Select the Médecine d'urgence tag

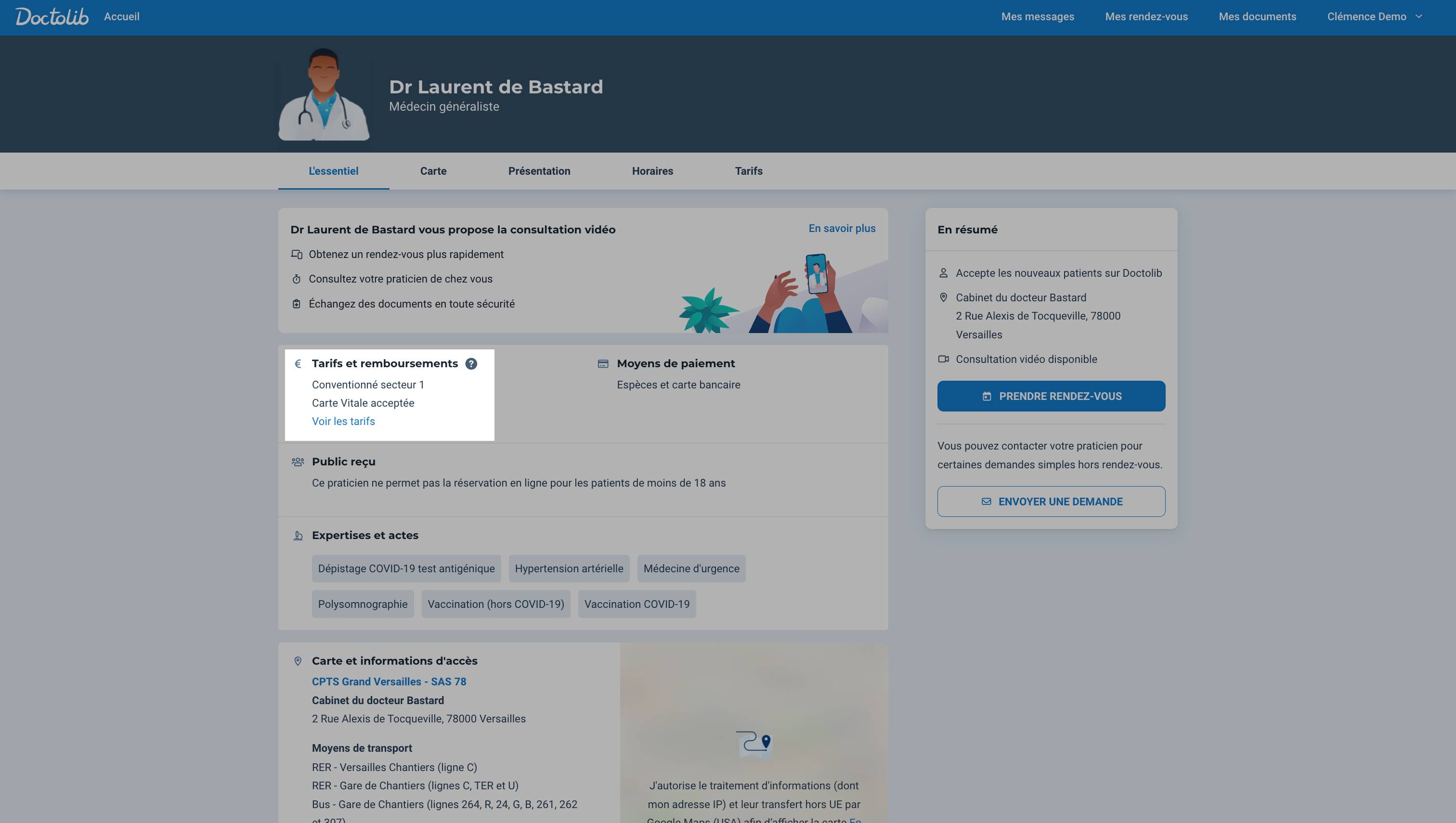[691, 568]
